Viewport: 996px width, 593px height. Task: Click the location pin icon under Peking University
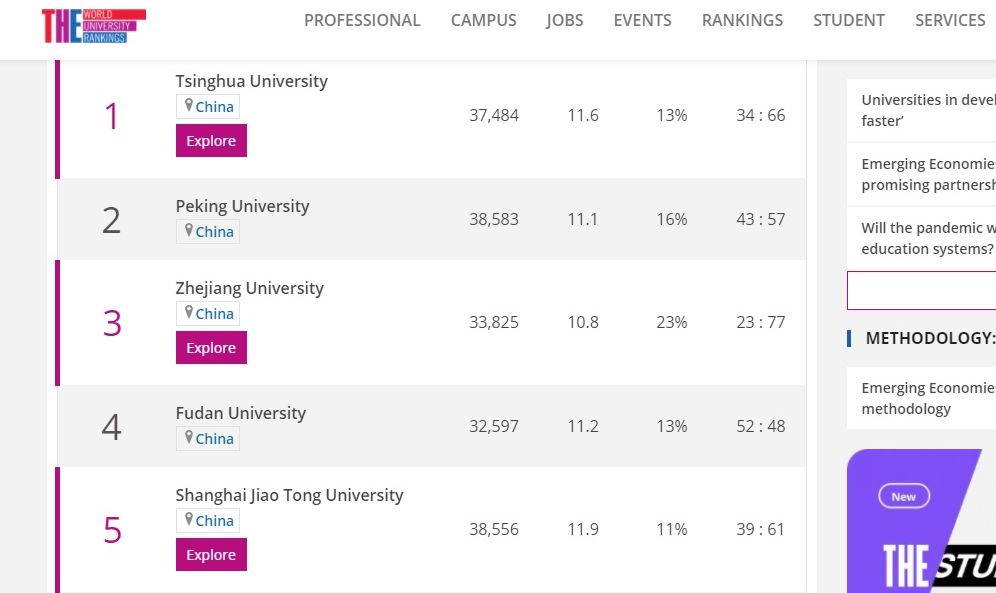click(188, 231)
